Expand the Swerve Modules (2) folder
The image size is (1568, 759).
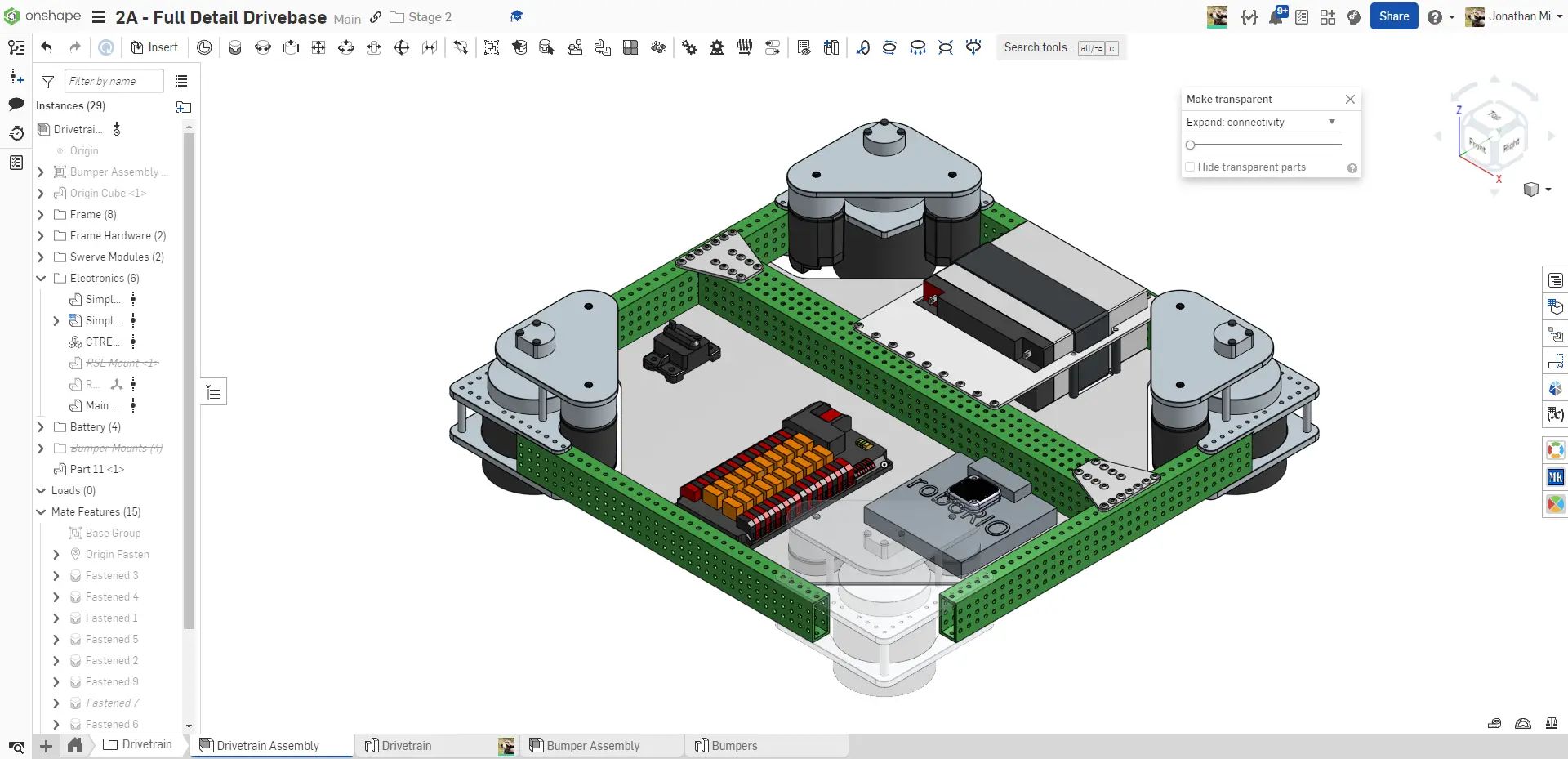(x=41, y=257)
